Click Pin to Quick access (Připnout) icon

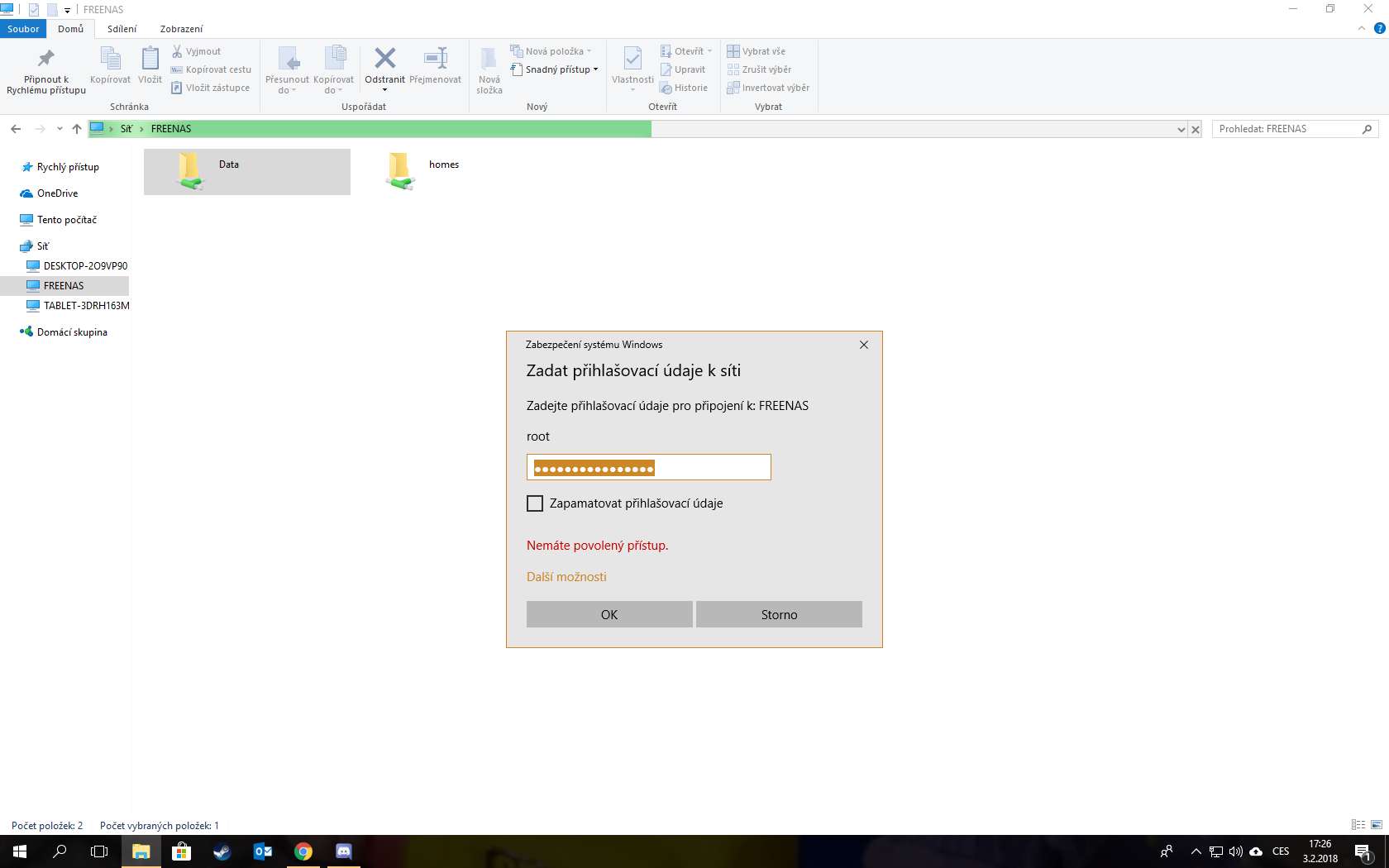click(x=46, y=60)
